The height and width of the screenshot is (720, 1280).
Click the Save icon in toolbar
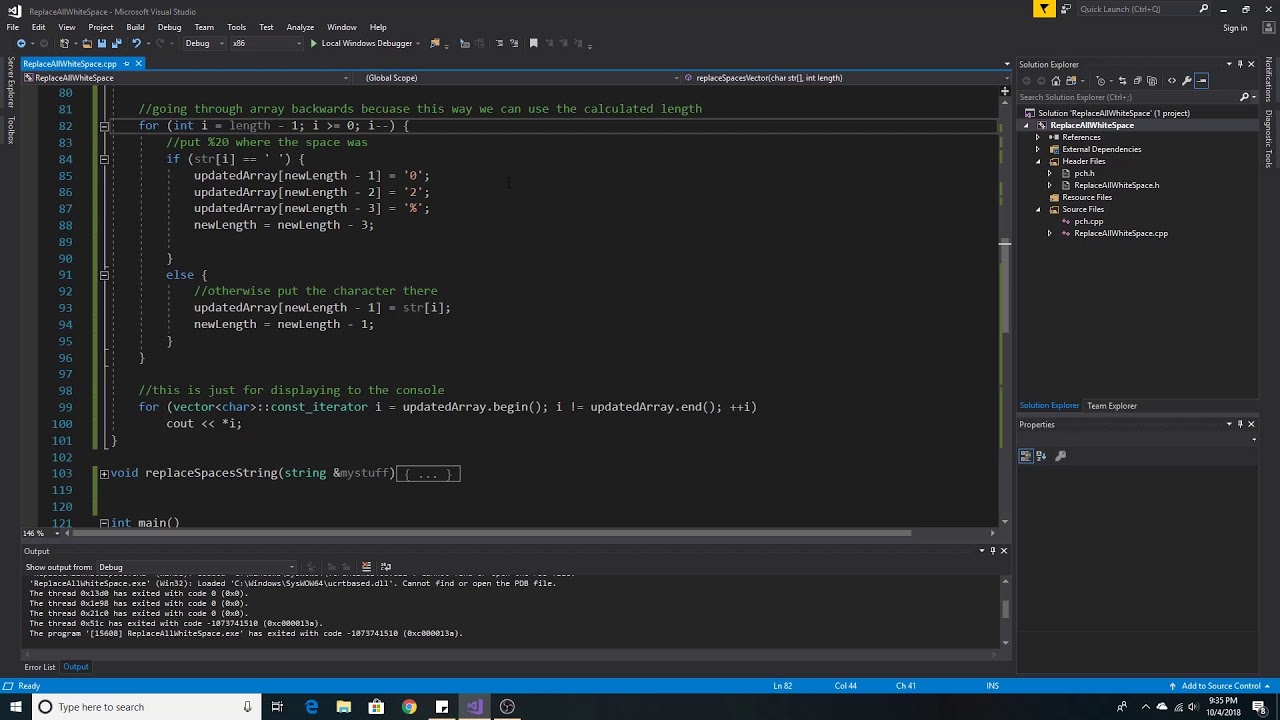click(101, 43)
